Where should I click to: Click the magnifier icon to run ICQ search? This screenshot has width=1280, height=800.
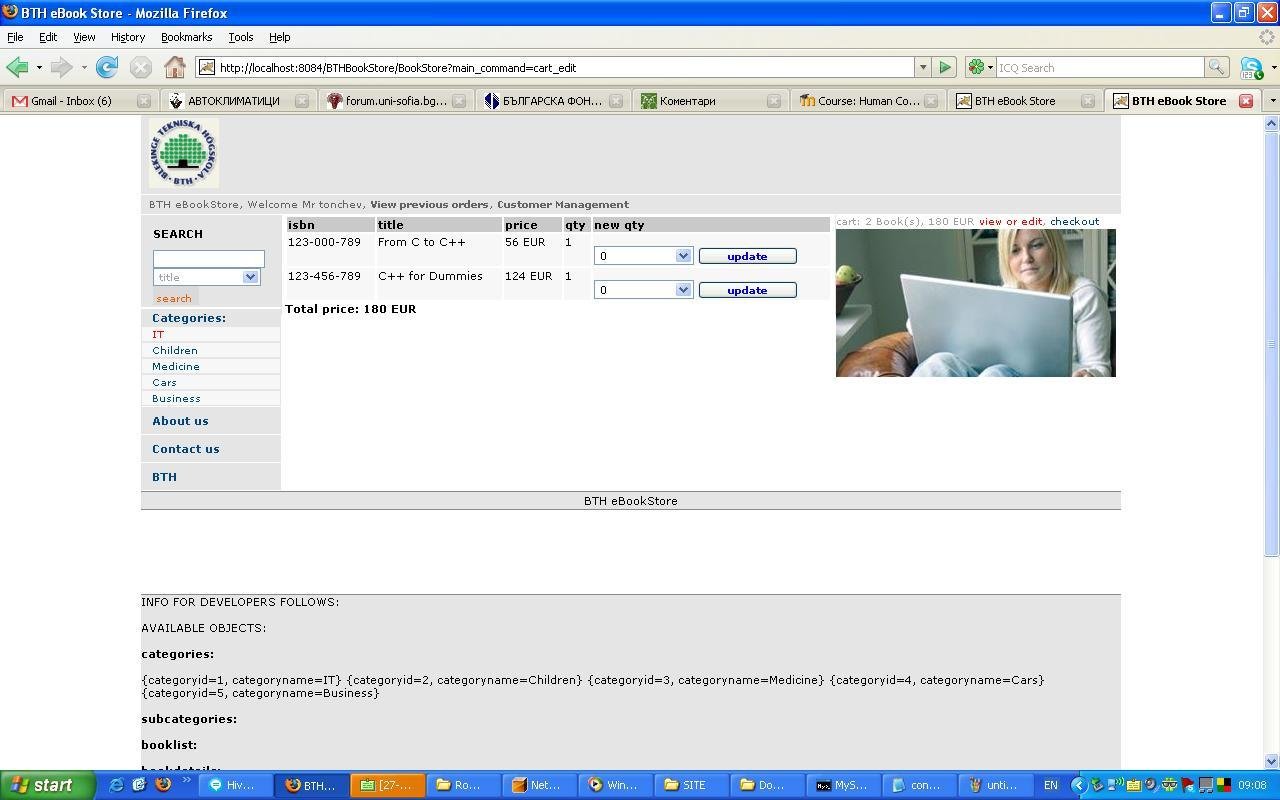[1217, 67]
